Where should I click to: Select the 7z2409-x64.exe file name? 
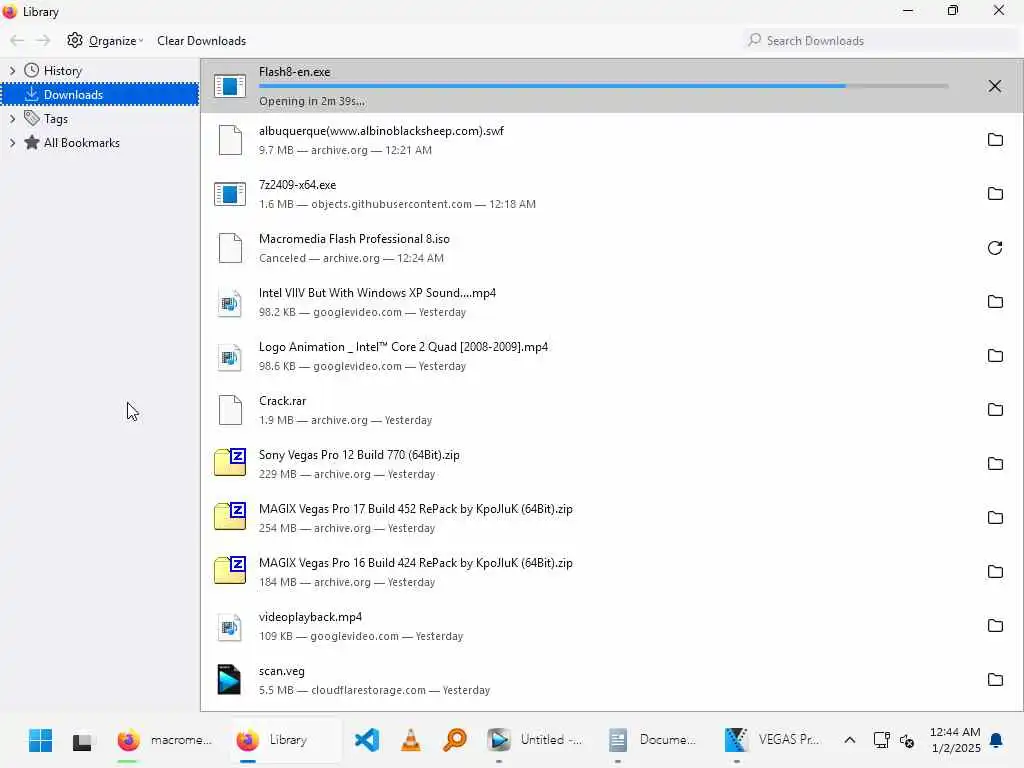pos(297,185)
